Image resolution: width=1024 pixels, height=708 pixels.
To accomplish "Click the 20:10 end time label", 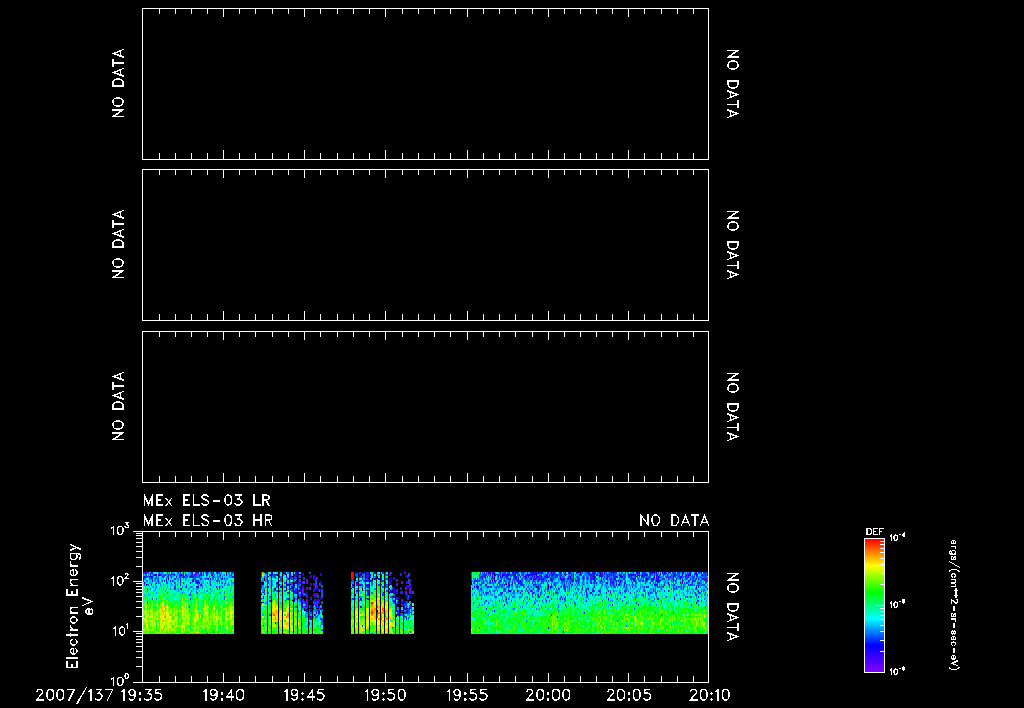I will tap(709, 695).
